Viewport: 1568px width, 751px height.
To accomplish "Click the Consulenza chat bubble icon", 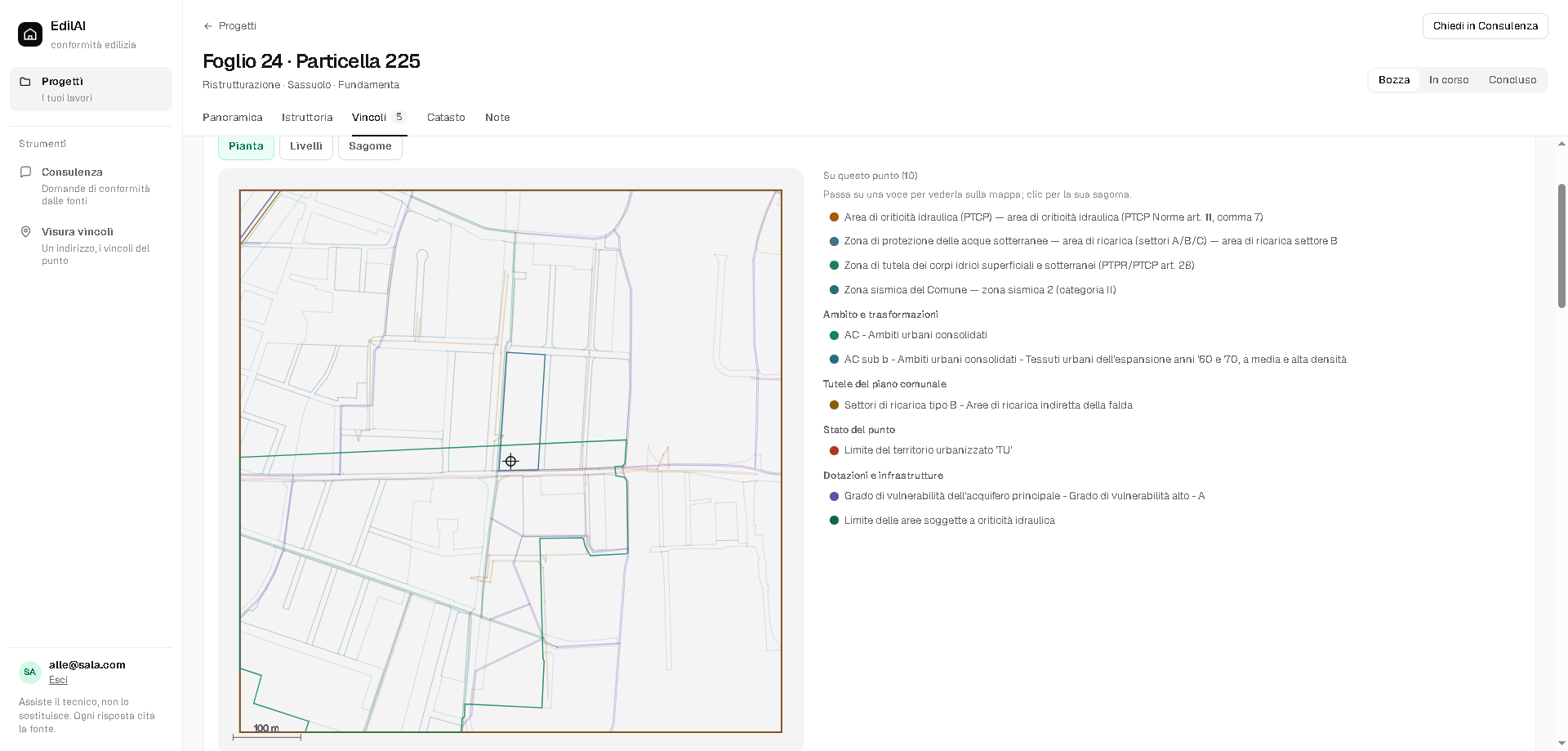I will [25, 172].
